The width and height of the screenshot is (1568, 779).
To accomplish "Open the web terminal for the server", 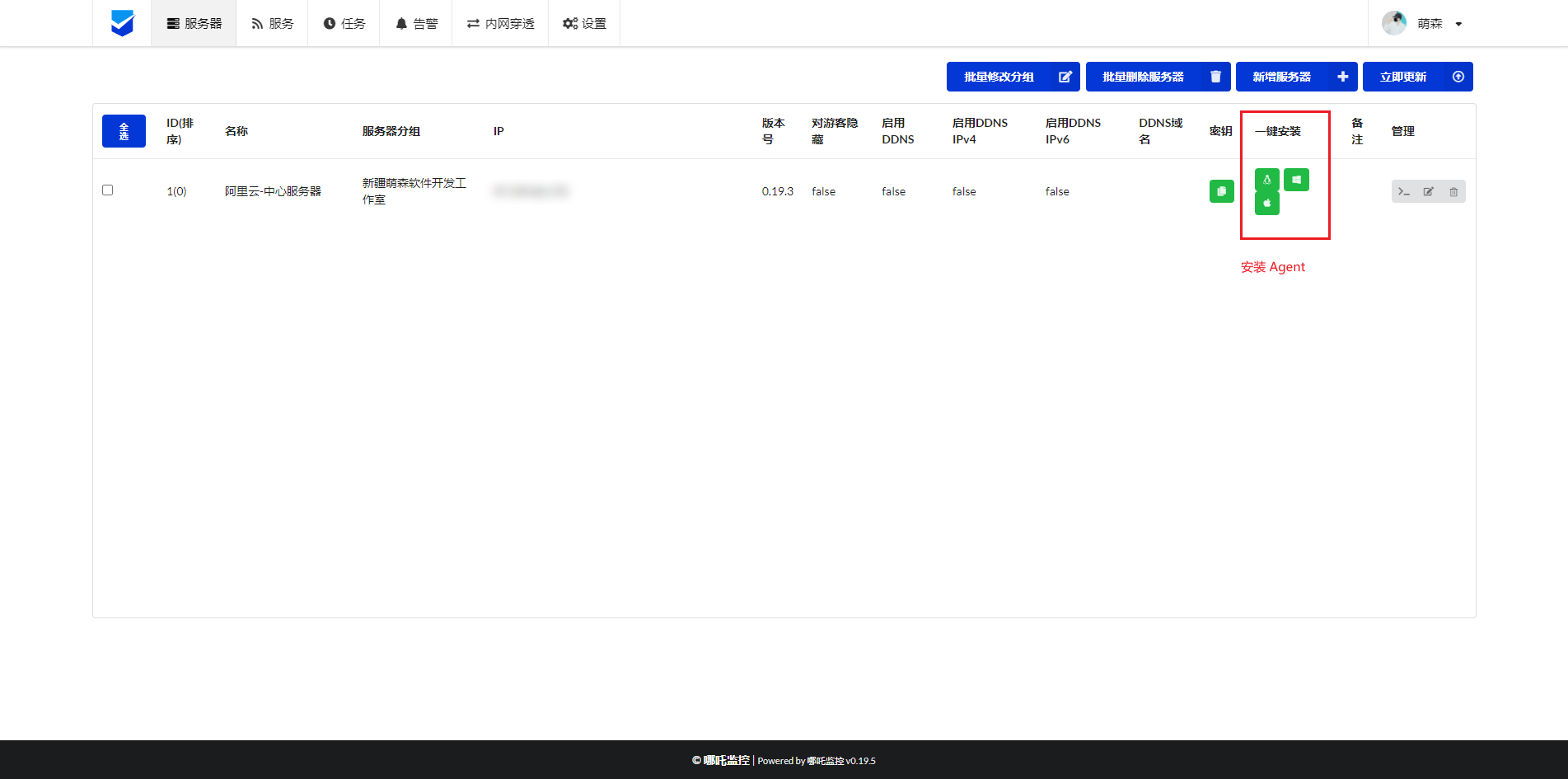I will [1404, 191].
